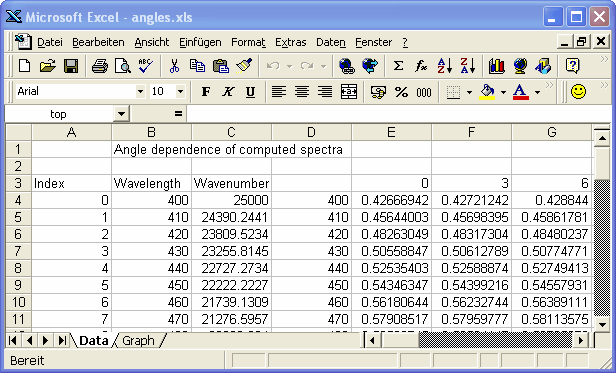The image size is (616, 373).
Task: Open the function wizard fx icon
Action: [x=421, y=66]
